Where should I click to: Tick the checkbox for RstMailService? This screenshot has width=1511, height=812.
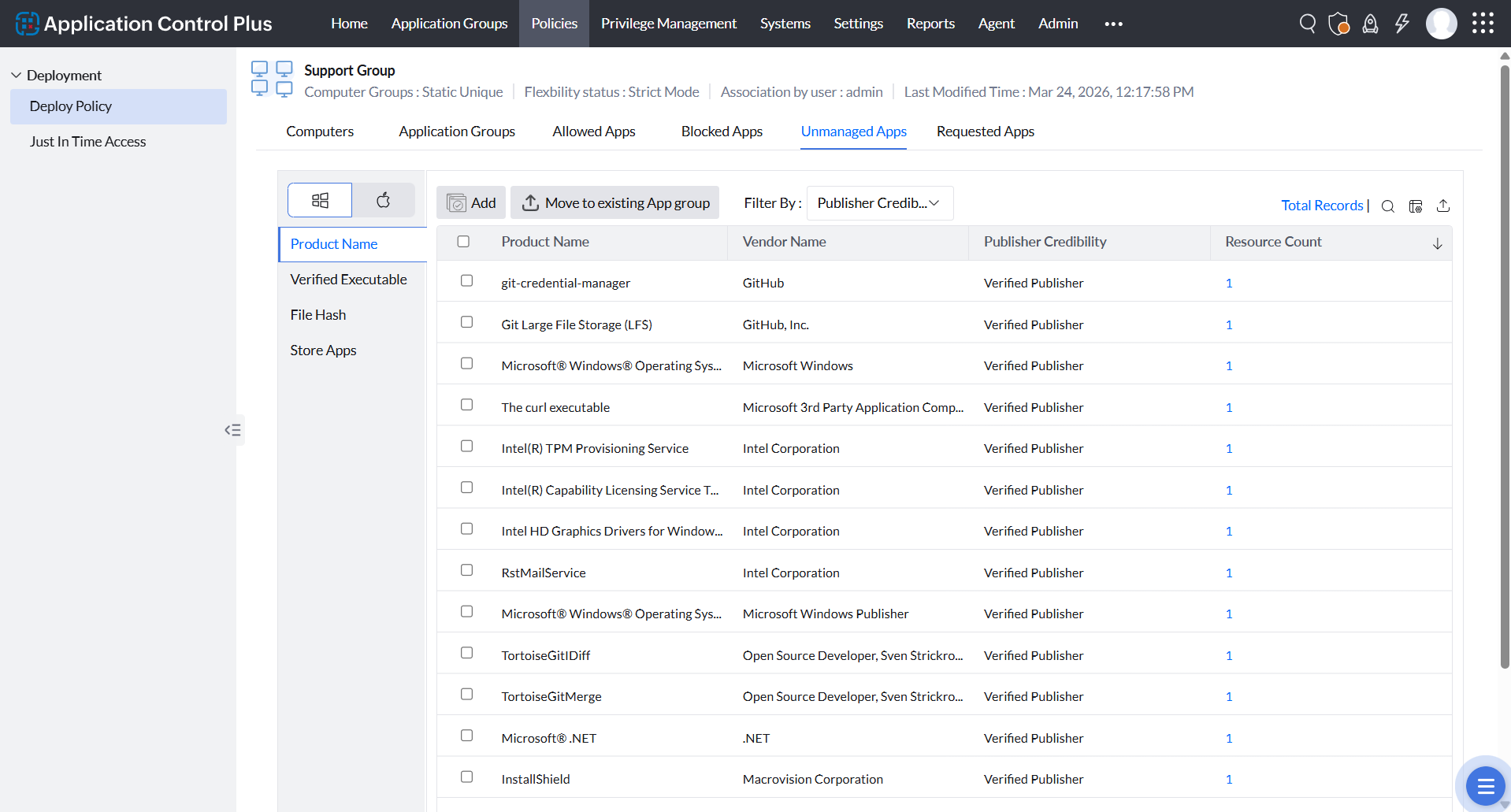[466, 570]
